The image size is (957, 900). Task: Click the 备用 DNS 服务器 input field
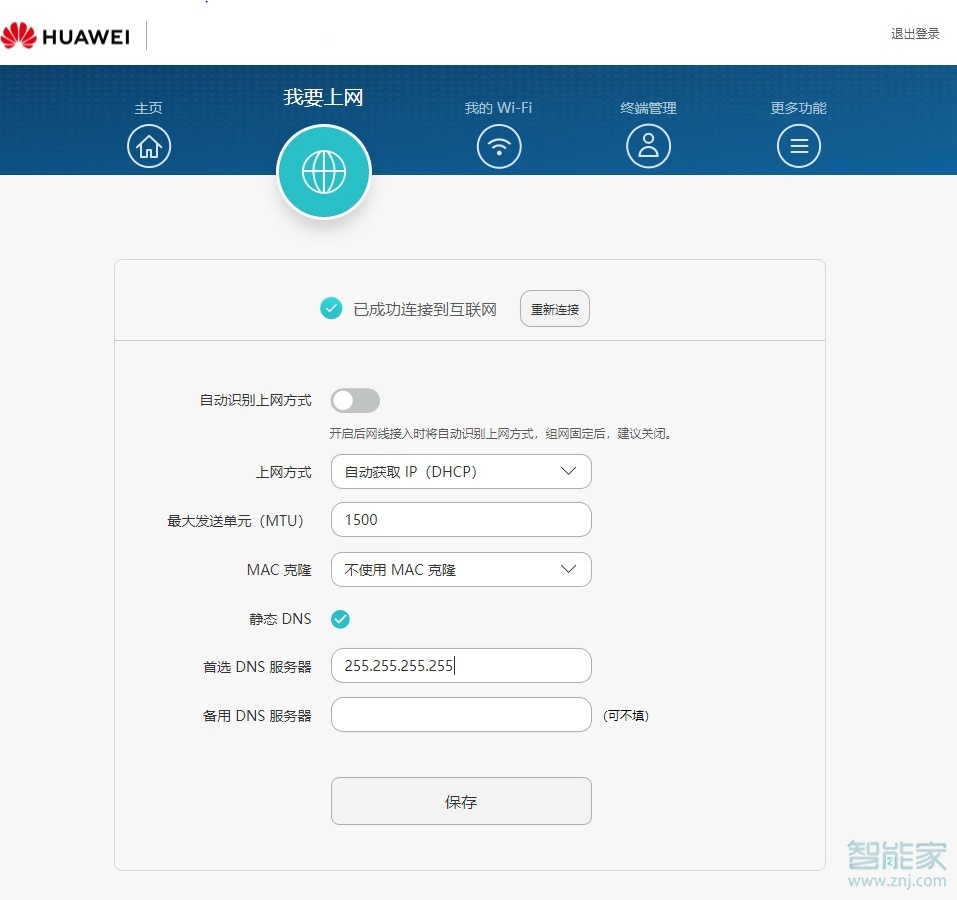[x=460, y=714]
